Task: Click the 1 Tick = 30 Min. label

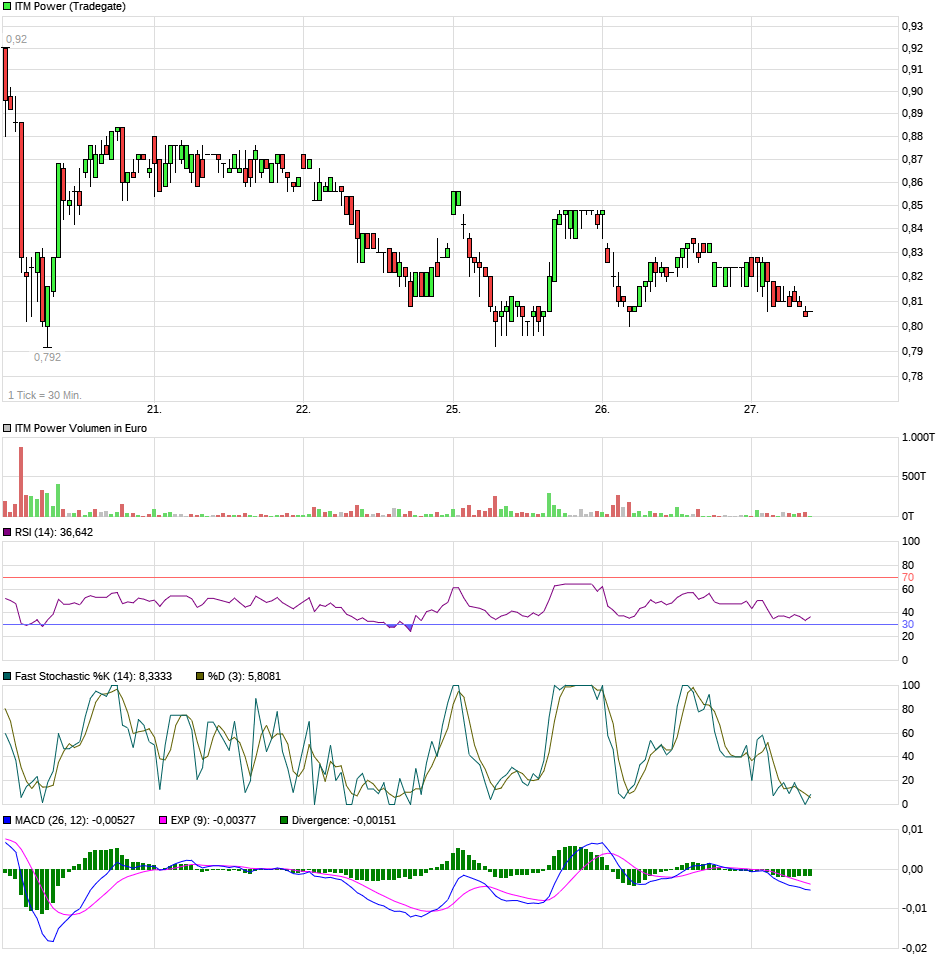Action: click(x=44, y=394)
